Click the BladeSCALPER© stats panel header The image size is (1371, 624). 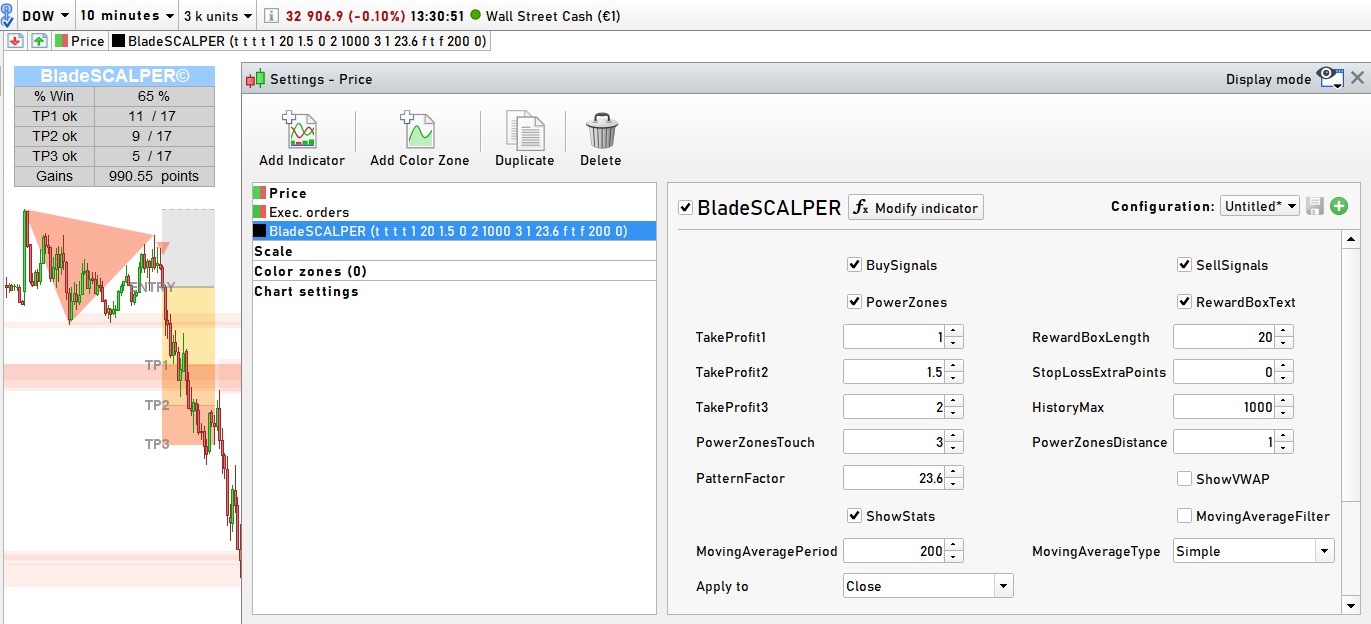tap(114, 76)
